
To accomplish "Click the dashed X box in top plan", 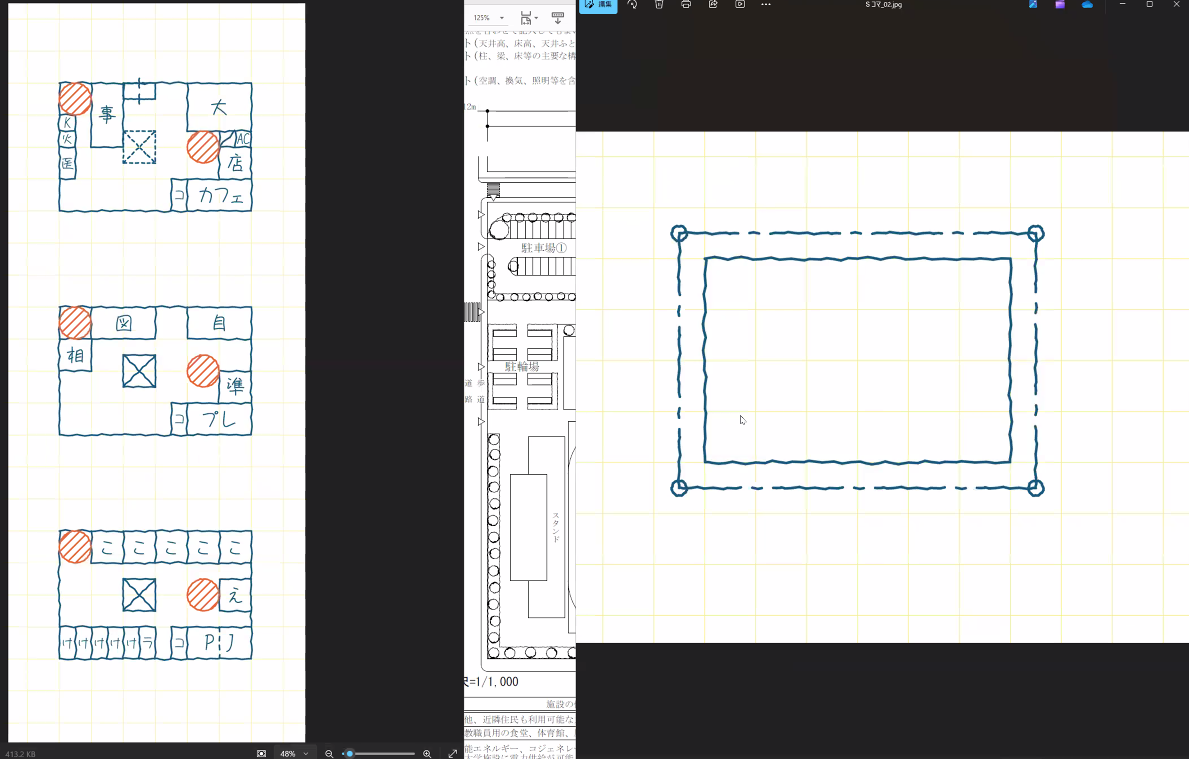I will coord(140,147).
